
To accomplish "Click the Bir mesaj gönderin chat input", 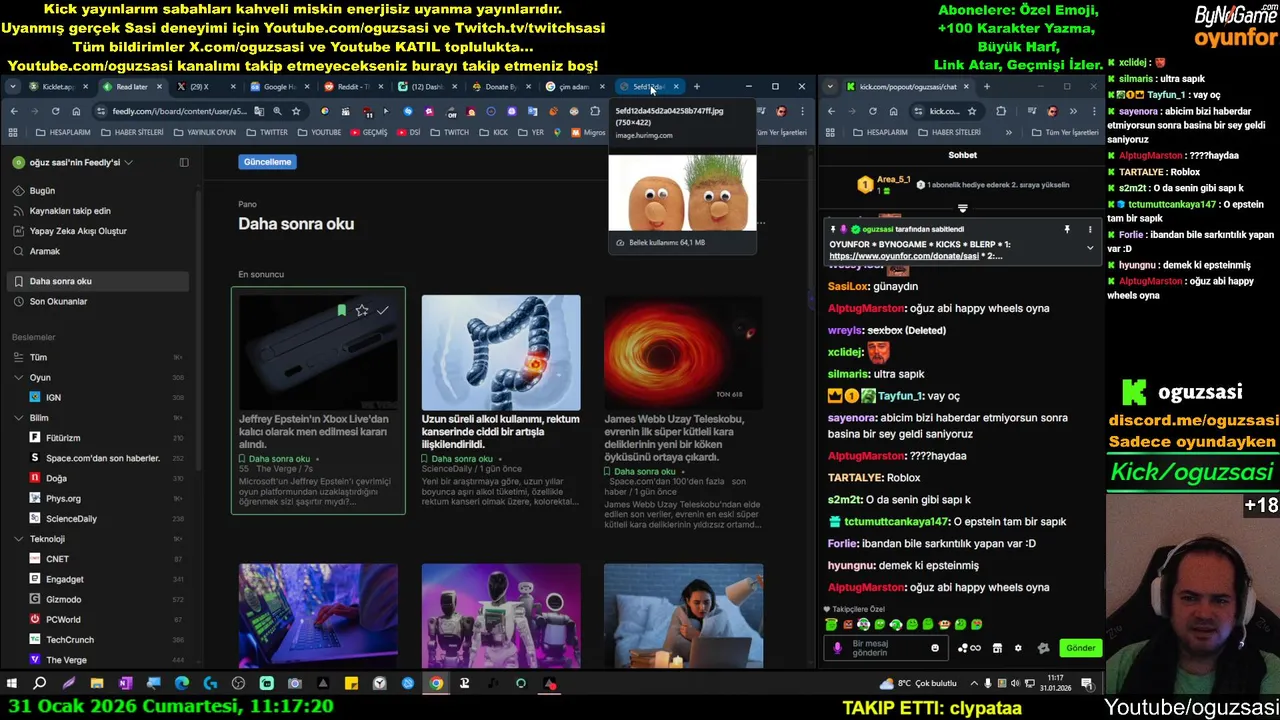I will pyautogui.click(x=885, y=648).
